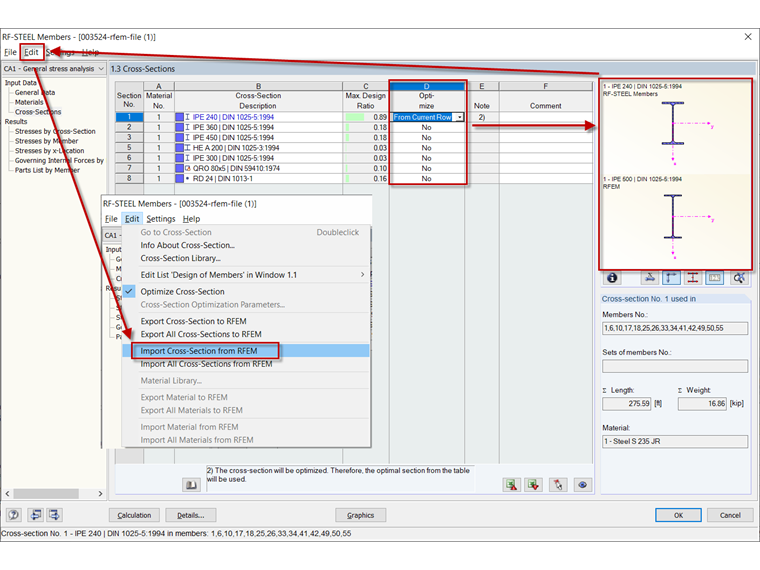
Task: Click the I-section icon of HE A 200 row
Action: [188, 148]
